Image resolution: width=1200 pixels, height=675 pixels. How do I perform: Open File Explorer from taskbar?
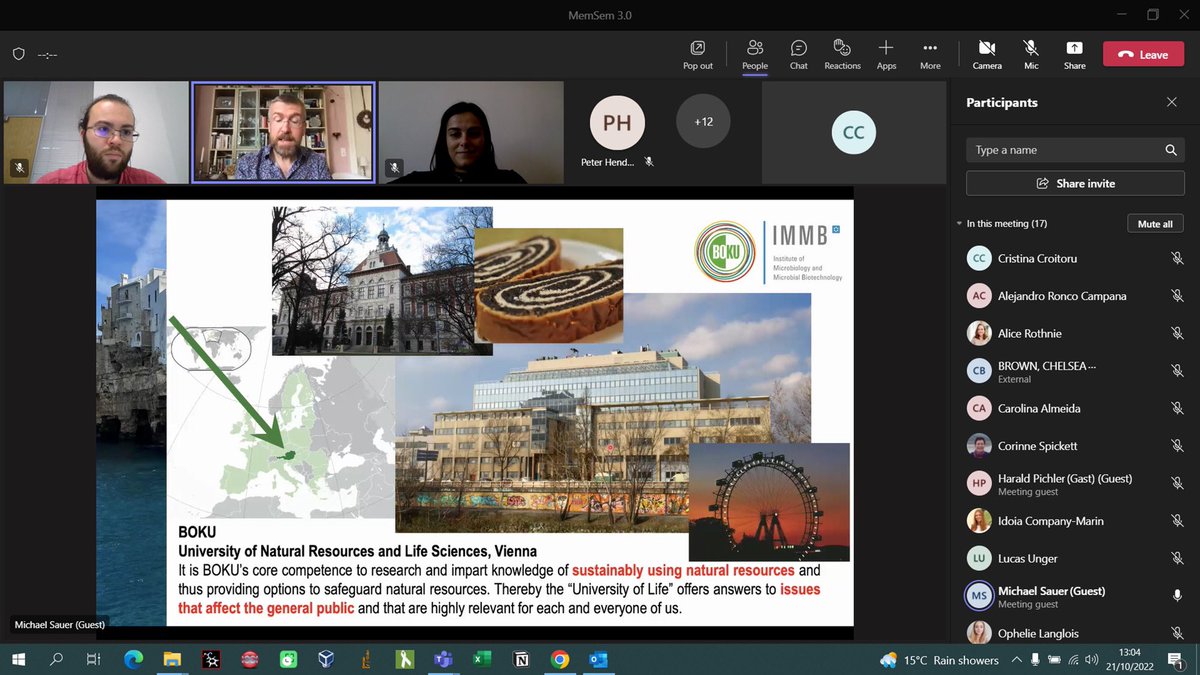coord(172,659)
